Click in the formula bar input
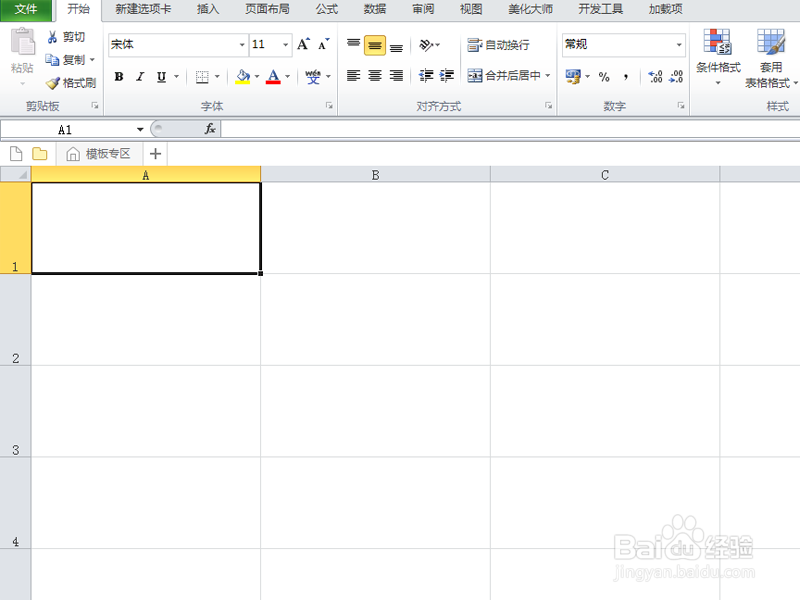 (510, 129)
